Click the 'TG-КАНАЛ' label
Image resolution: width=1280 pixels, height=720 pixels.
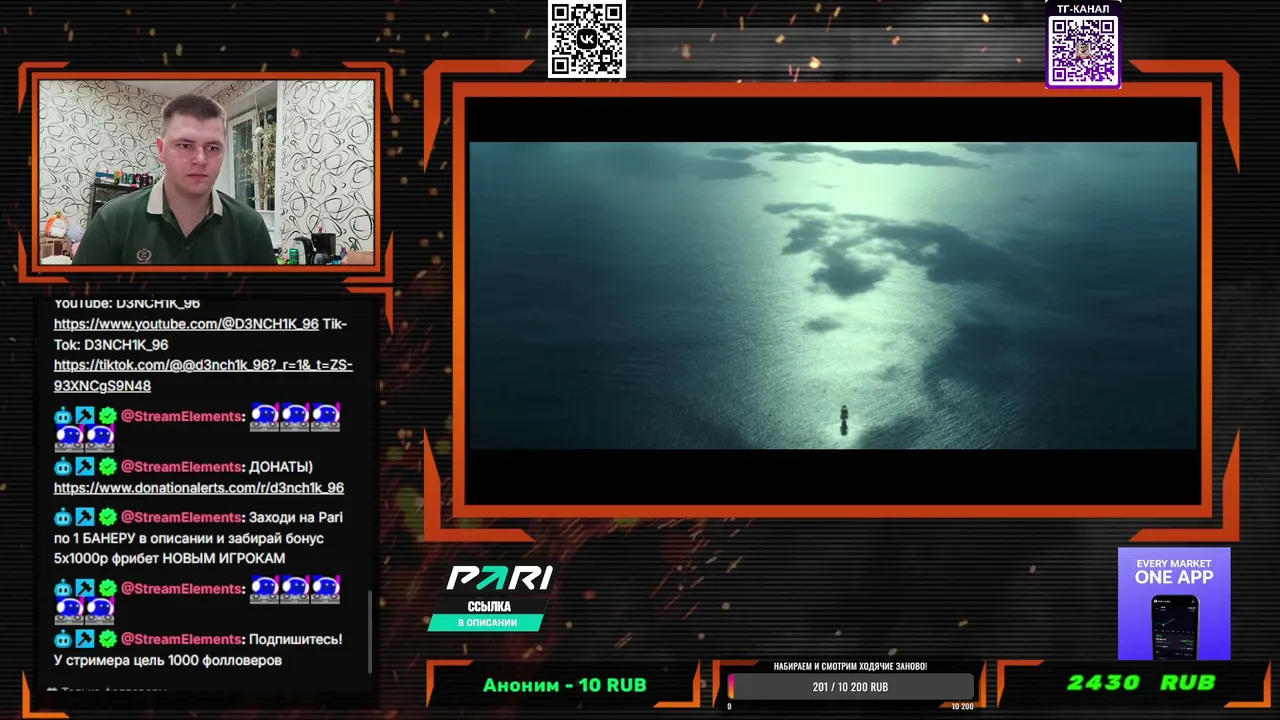coord(1083,9)
